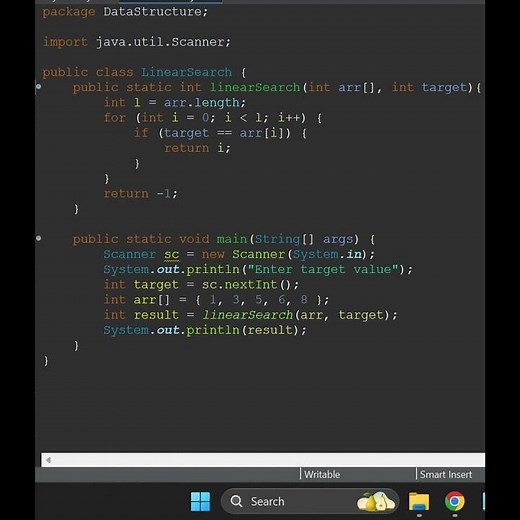Screen dimensions: 520x520
Task: Click the 'linearSearch' method declaration name
Action: tap(255, 87)
